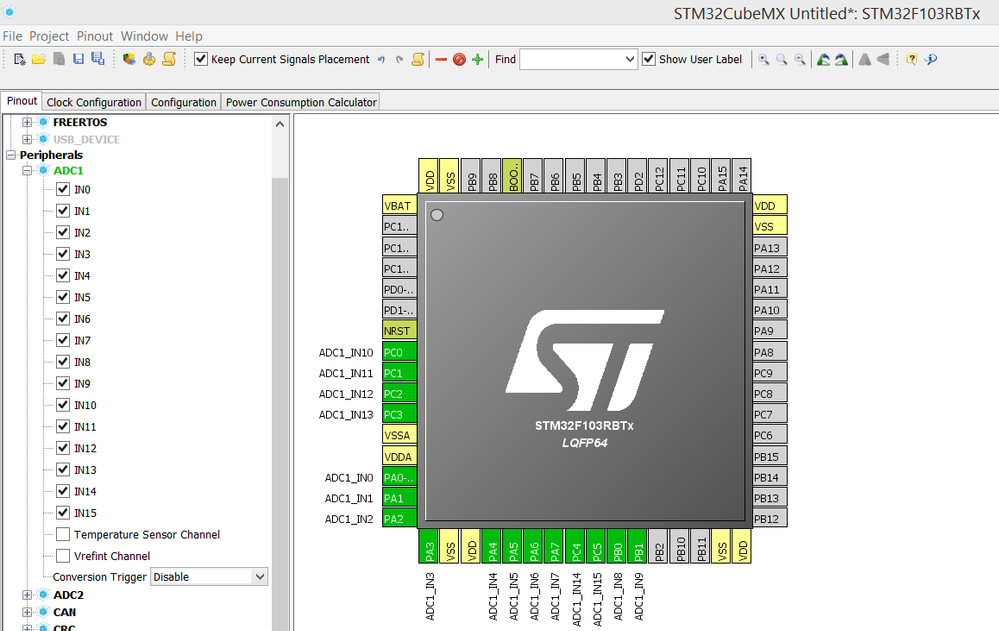
Task: Click the multicolored generate report icon
Action: coord(129,59)
